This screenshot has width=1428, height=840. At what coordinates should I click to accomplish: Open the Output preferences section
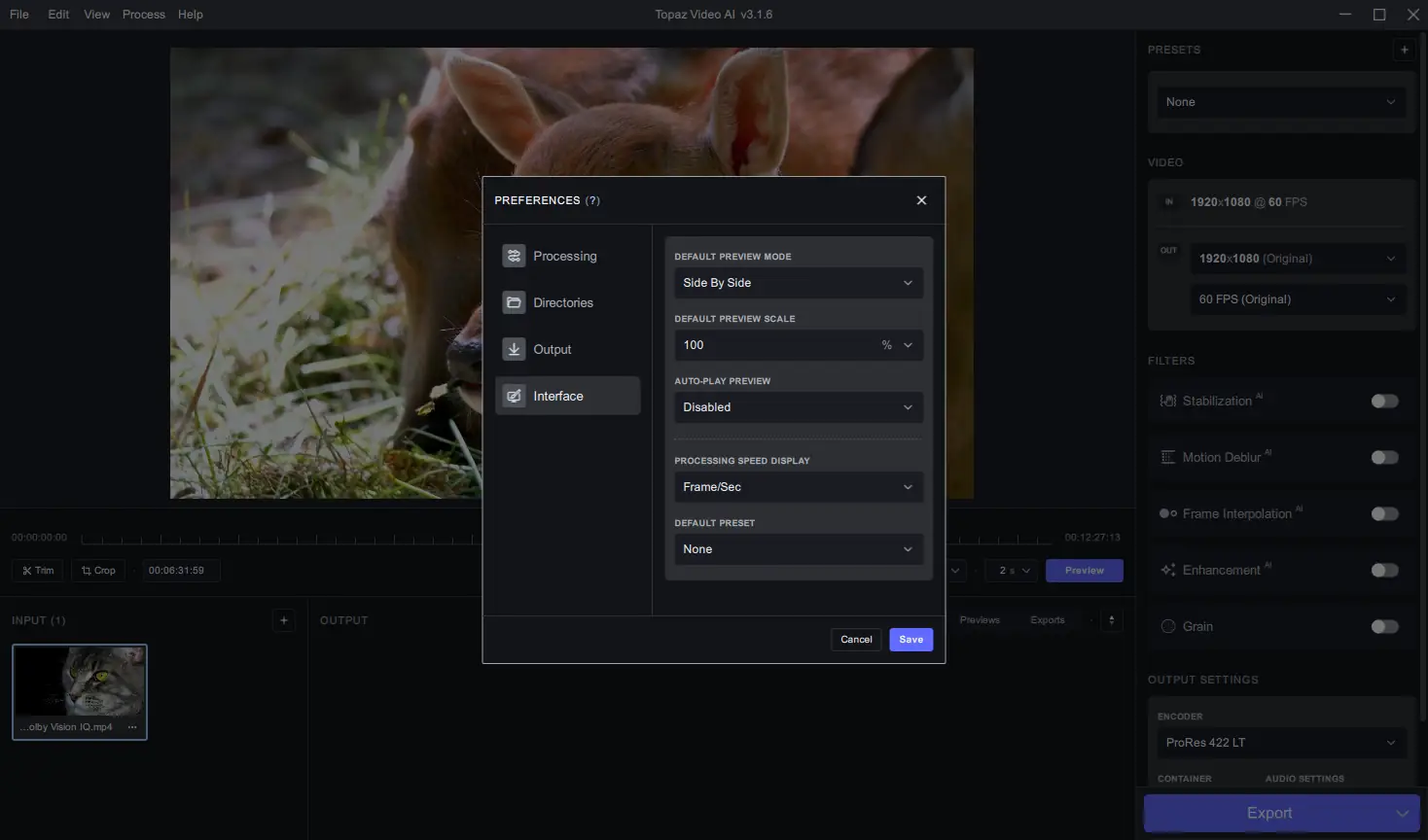(x=567, y=349)
